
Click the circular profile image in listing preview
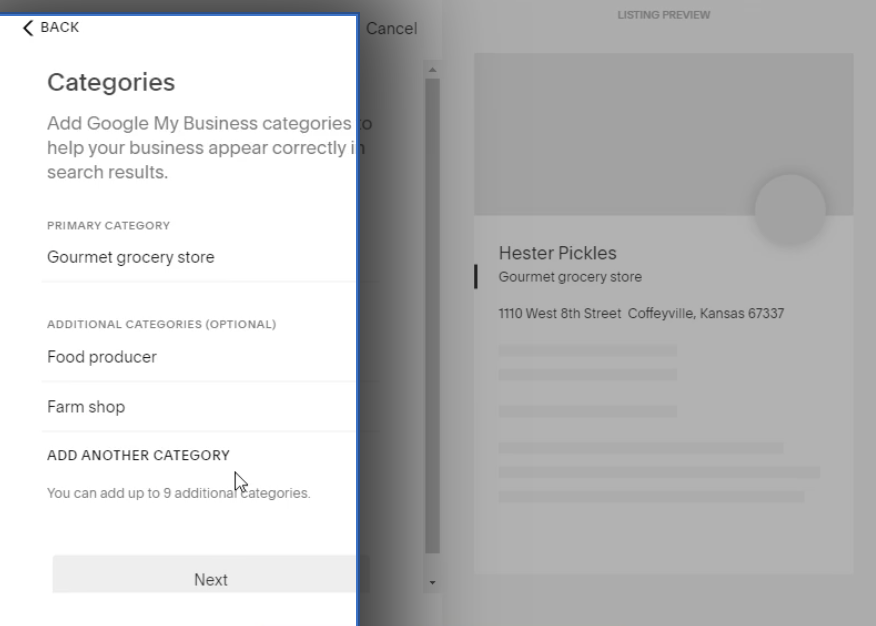790,210
